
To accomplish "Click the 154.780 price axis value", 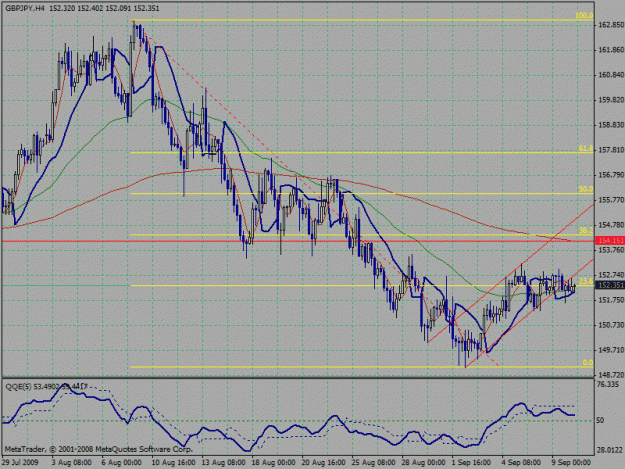I will click(611, 225).
